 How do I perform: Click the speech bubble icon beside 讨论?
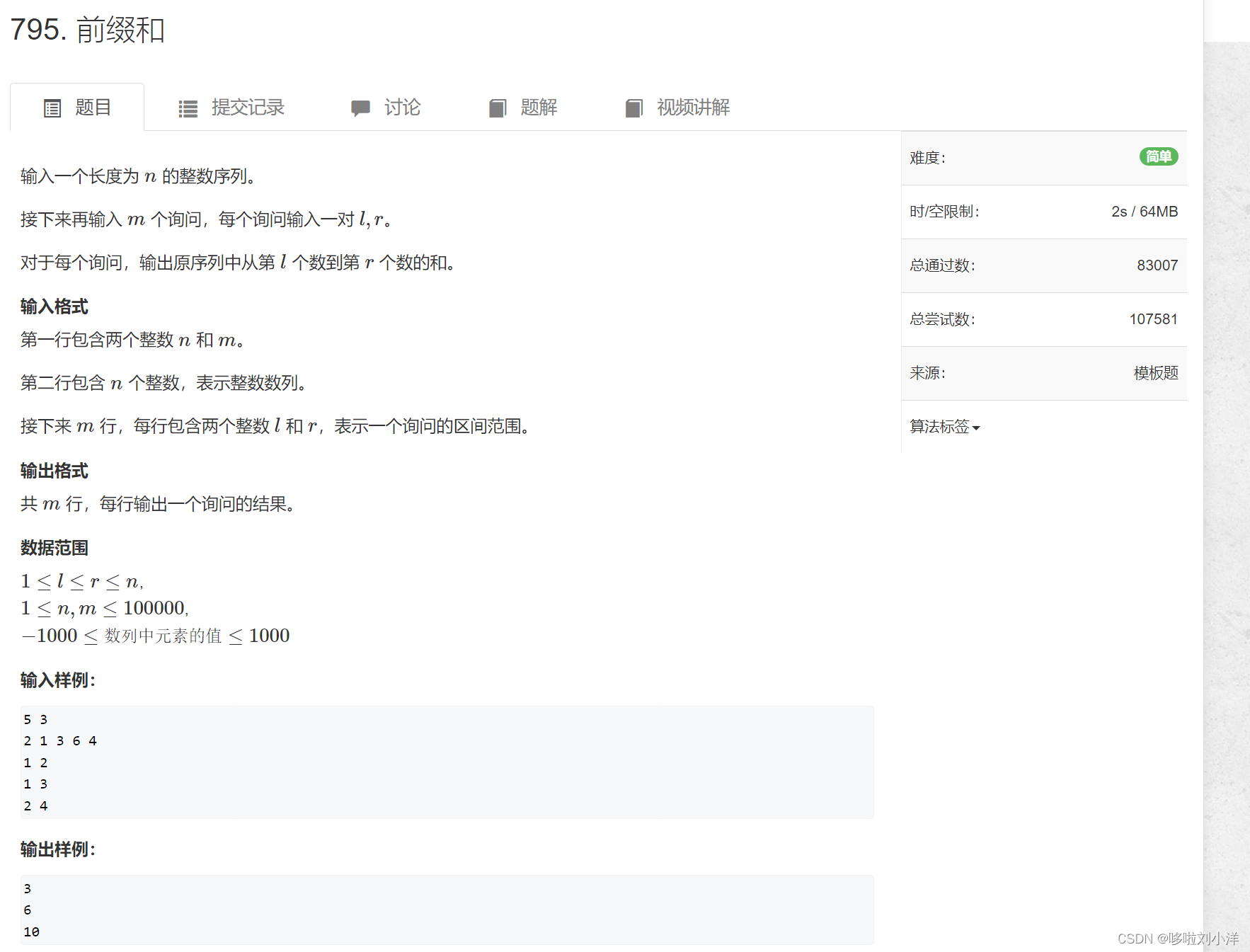click(361, 108)
